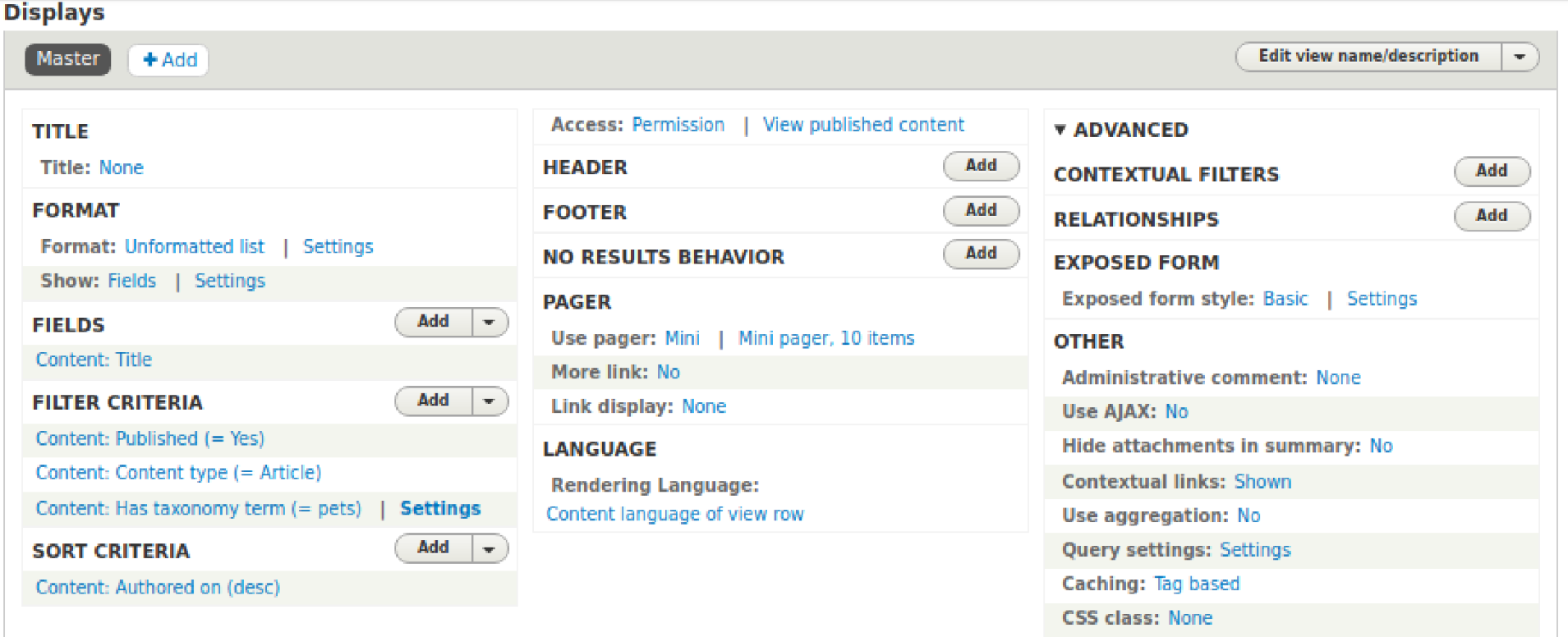Open Sort Criteria Add dropdown arrow
The image size is (1568, 637).
(x=490, y=548)
